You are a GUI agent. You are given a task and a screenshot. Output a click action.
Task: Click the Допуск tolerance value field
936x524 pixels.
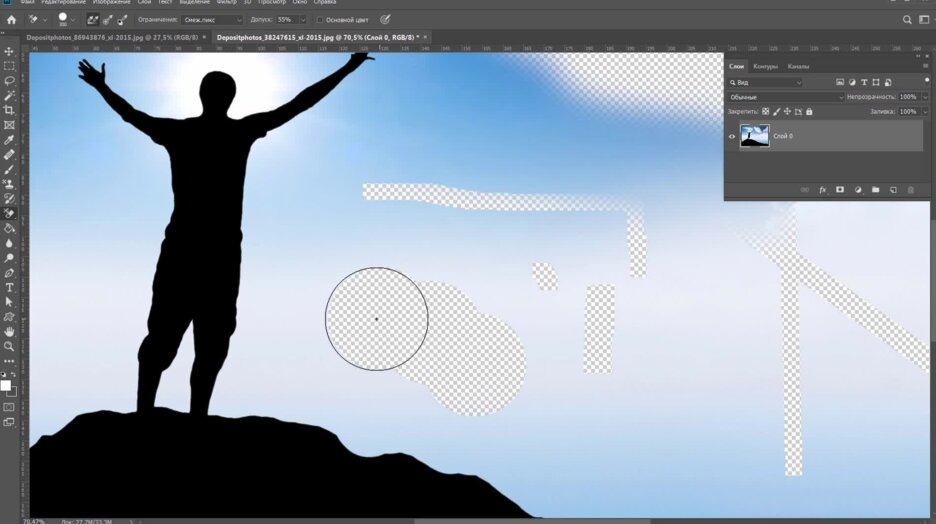(285, 19)
